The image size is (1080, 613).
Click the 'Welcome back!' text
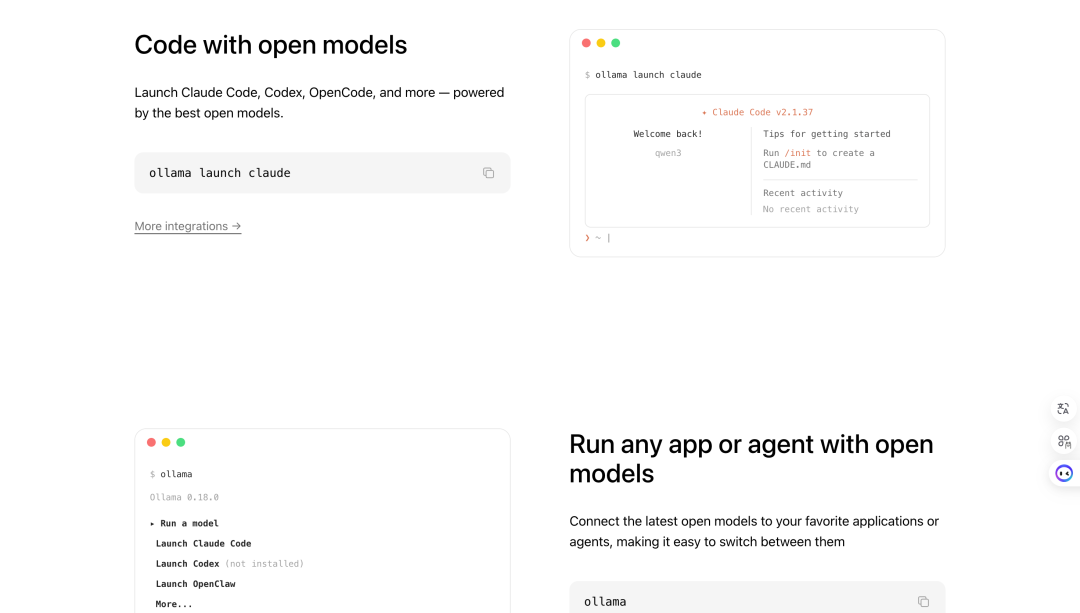tap(667, 134)
